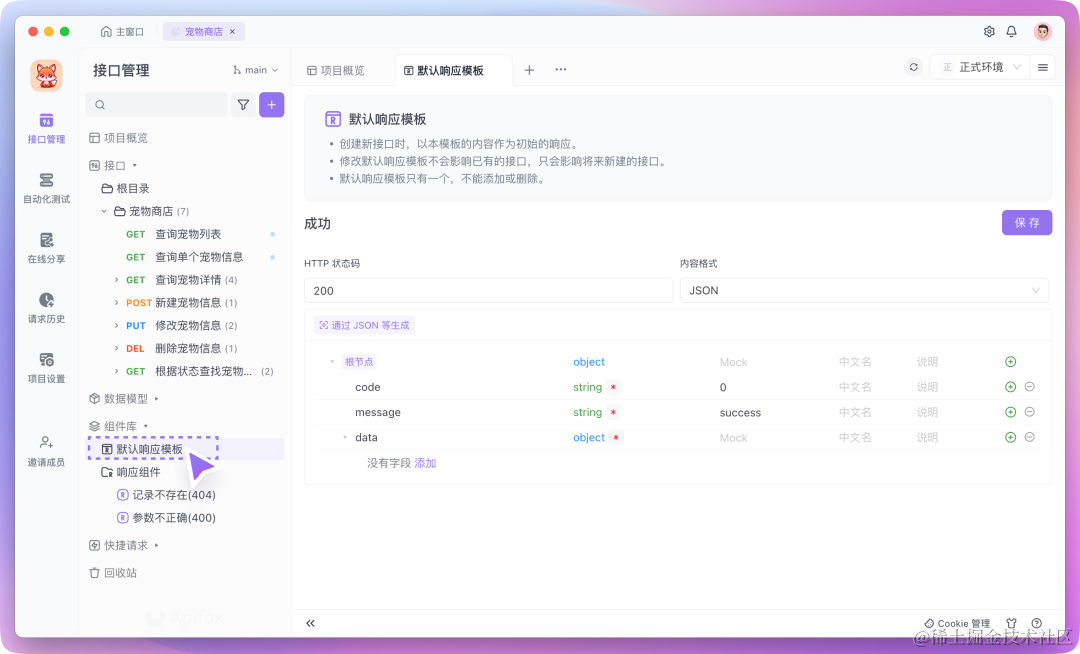Add field after message row
The image size is (1080, 654).
[x=1010, y=412]
